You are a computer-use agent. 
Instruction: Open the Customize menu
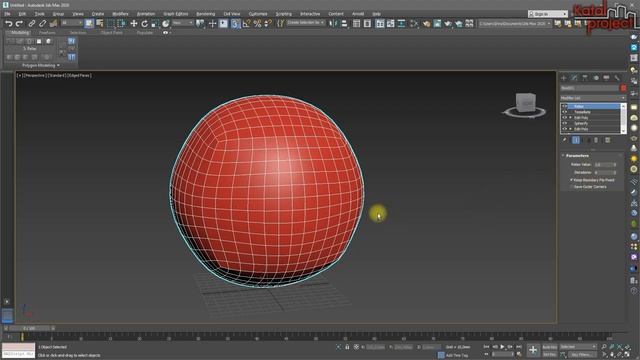click(x=258, y=14)
